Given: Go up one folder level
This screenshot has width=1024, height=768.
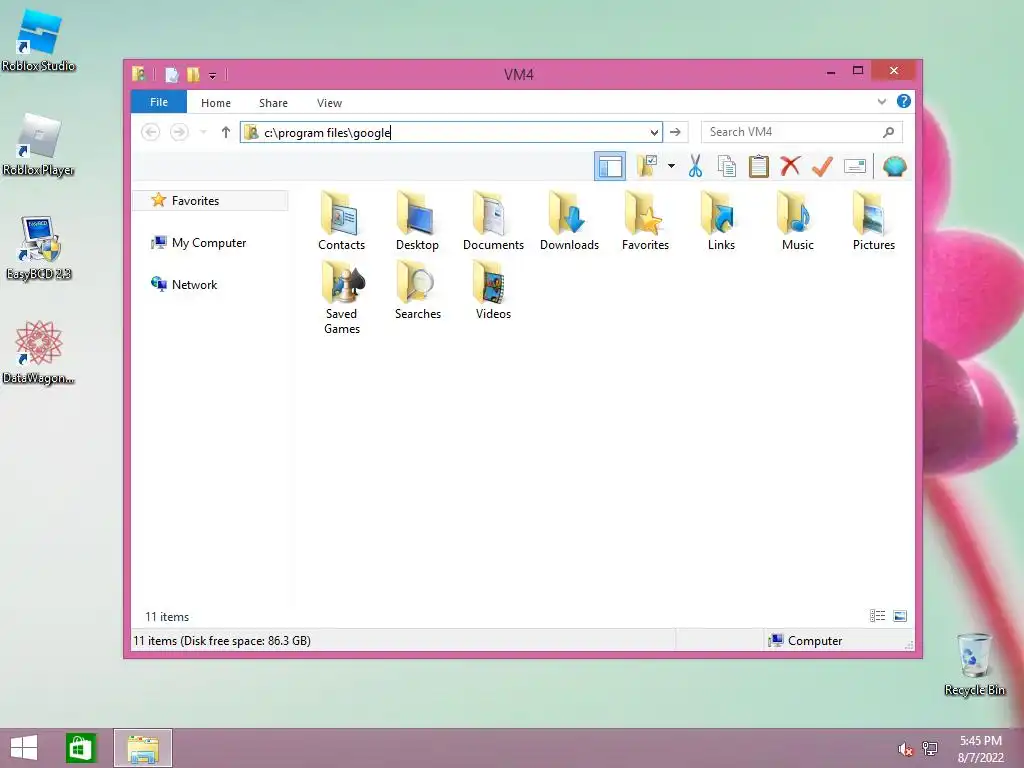Looking at the screenshot, I should pyautogui.click(x=226, y=133).
